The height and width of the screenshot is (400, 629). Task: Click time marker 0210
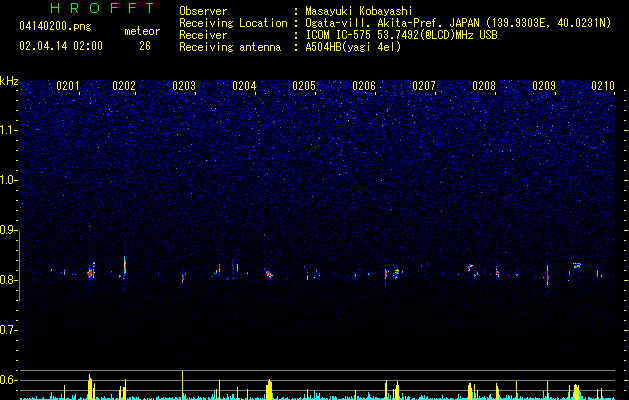[x=603, y=86]
